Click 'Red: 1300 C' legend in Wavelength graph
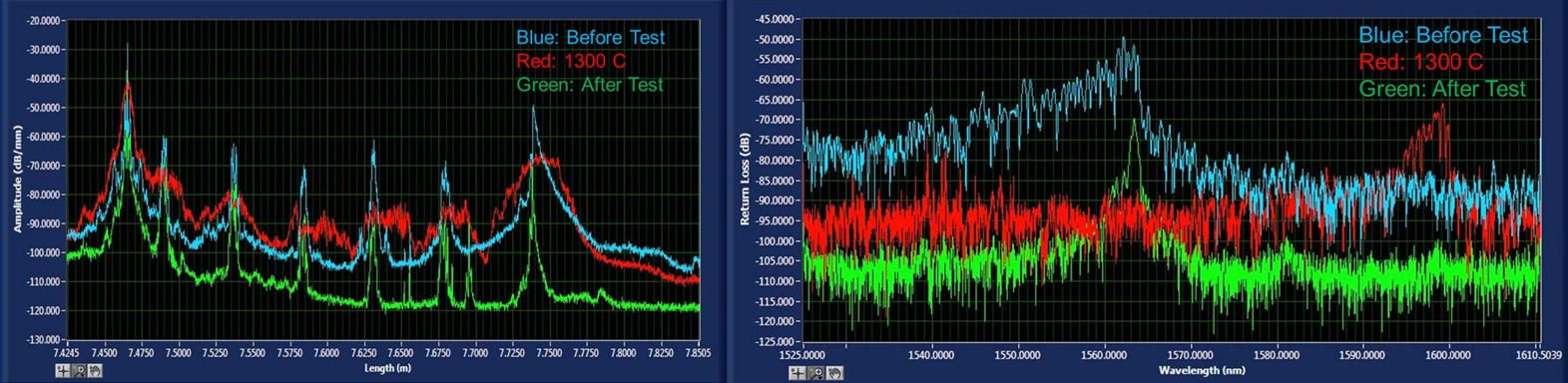Screen dimensions: 1568x383 1421,62
